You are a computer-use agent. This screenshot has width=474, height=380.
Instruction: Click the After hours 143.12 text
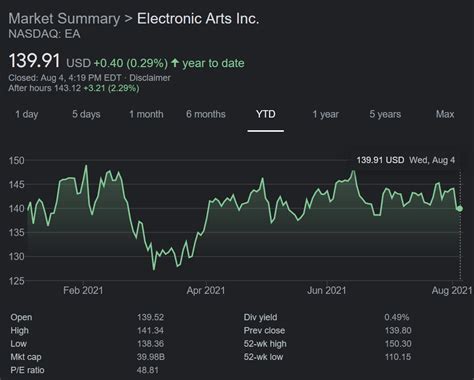45,88
